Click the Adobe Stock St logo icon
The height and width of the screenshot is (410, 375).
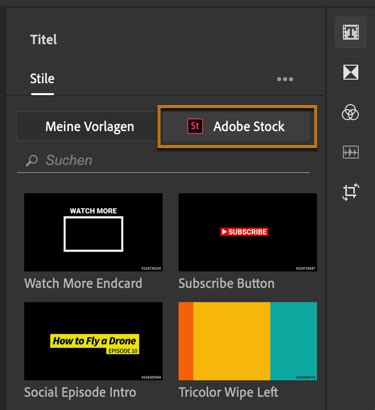[195, 126]
